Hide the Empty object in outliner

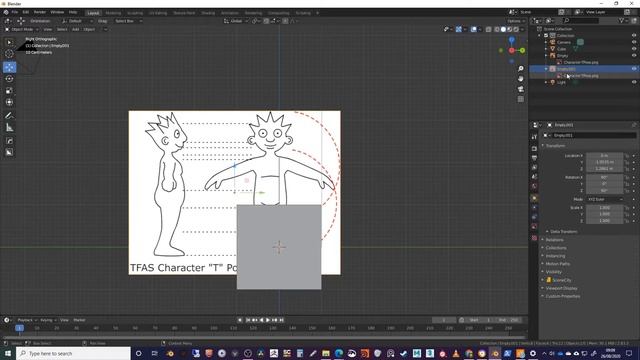(x=634, y=56)
